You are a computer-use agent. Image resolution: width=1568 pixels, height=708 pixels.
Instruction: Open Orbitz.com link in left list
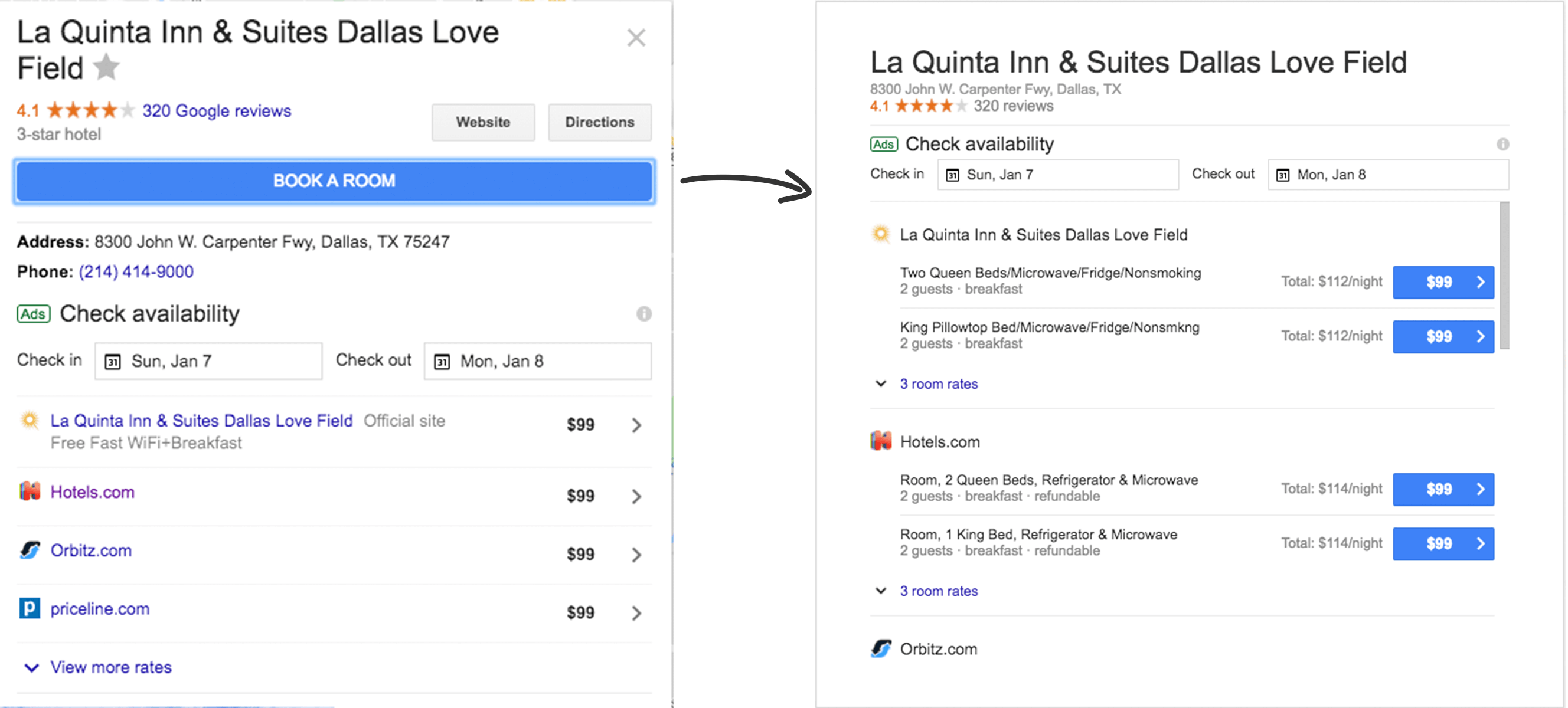pos(91,550)
